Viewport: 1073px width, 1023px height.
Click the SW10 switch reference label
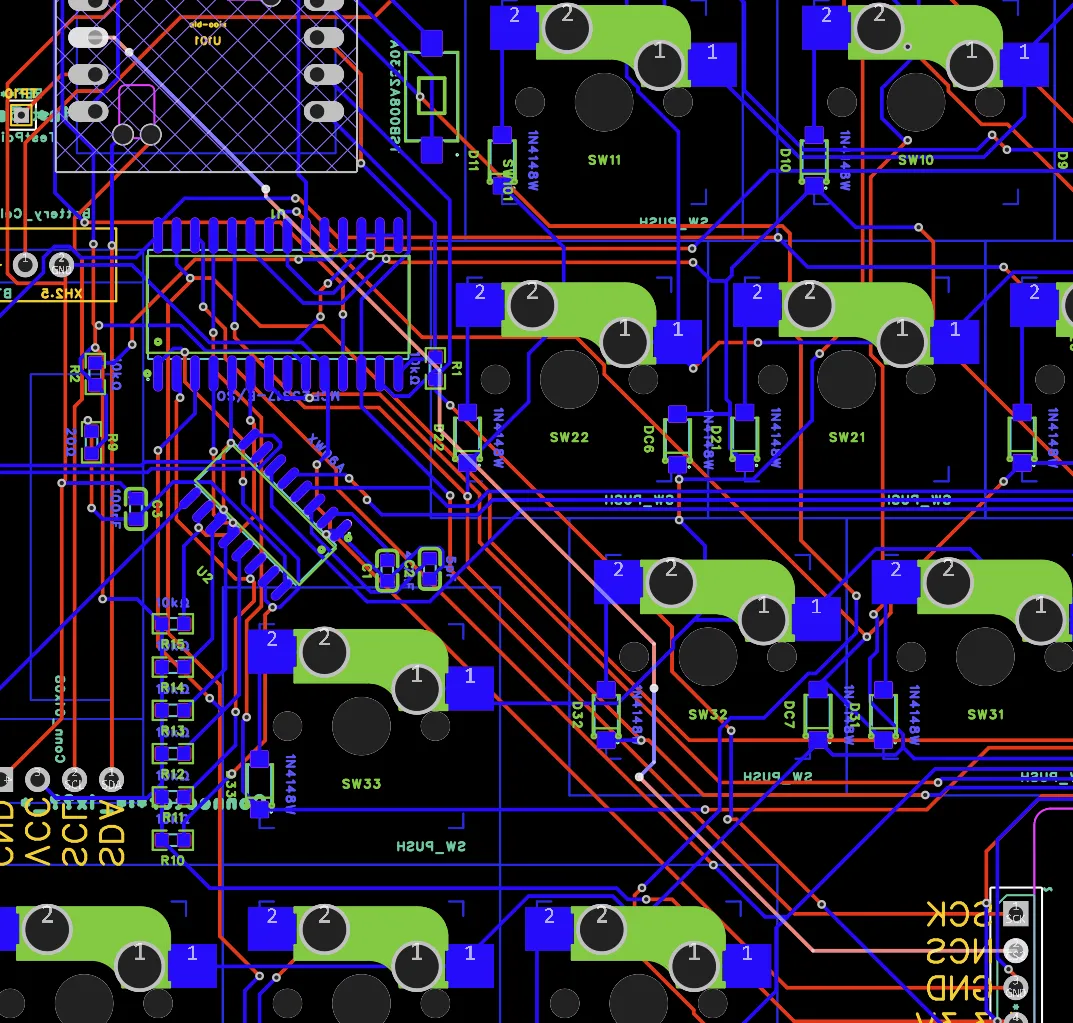click(915, 160)
